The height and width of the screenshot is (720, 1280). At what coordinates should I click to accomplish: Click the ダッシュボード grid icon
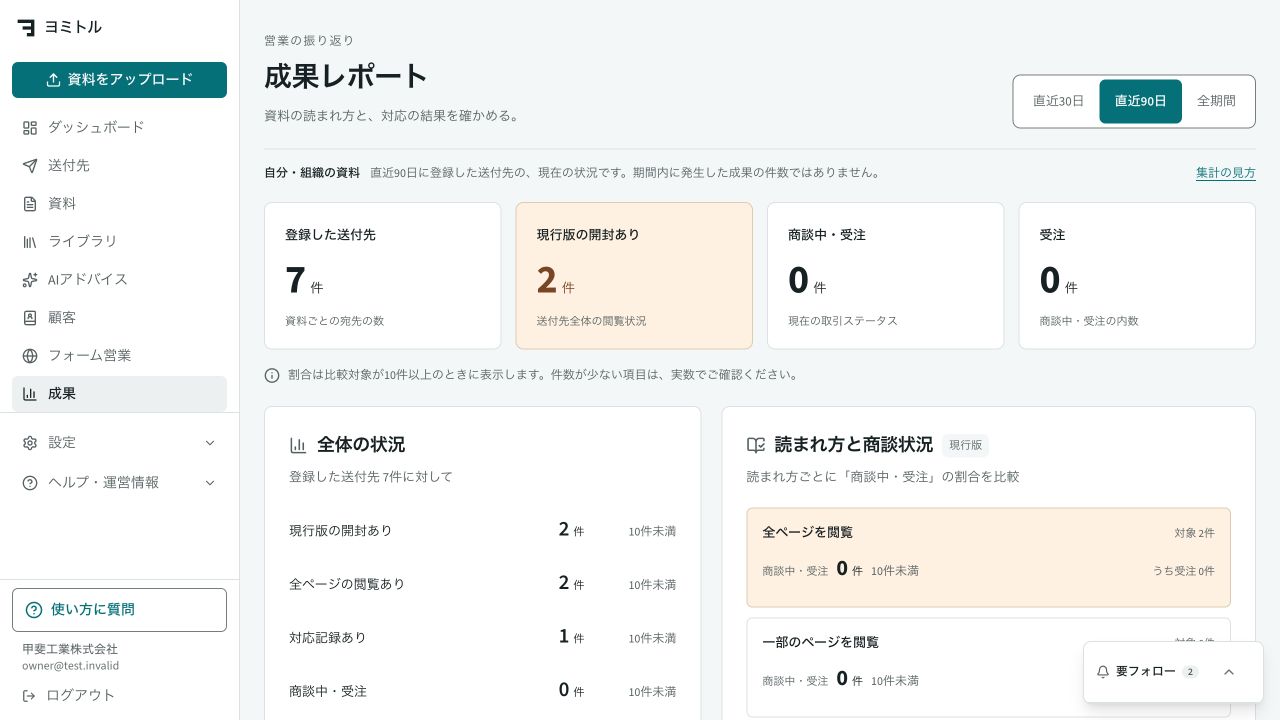click(30, 128)
